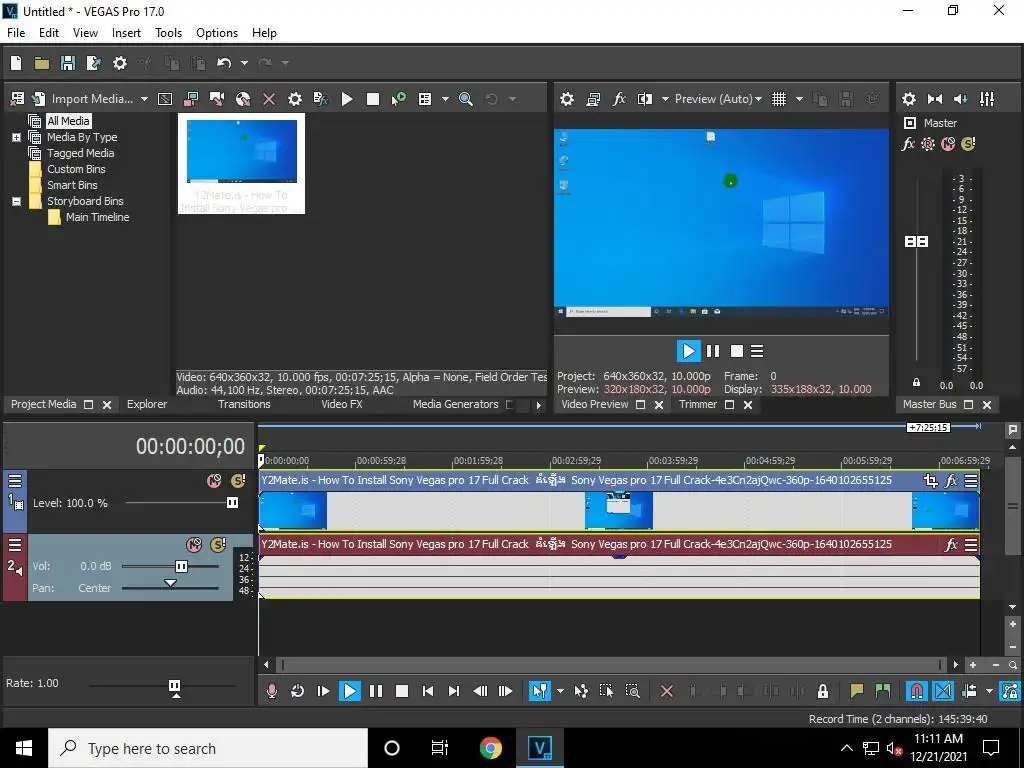Image resolution: width=1024 pixels, height=768 pixels.
Task: Select the Smart Bins folder
Action: point(72,185)
